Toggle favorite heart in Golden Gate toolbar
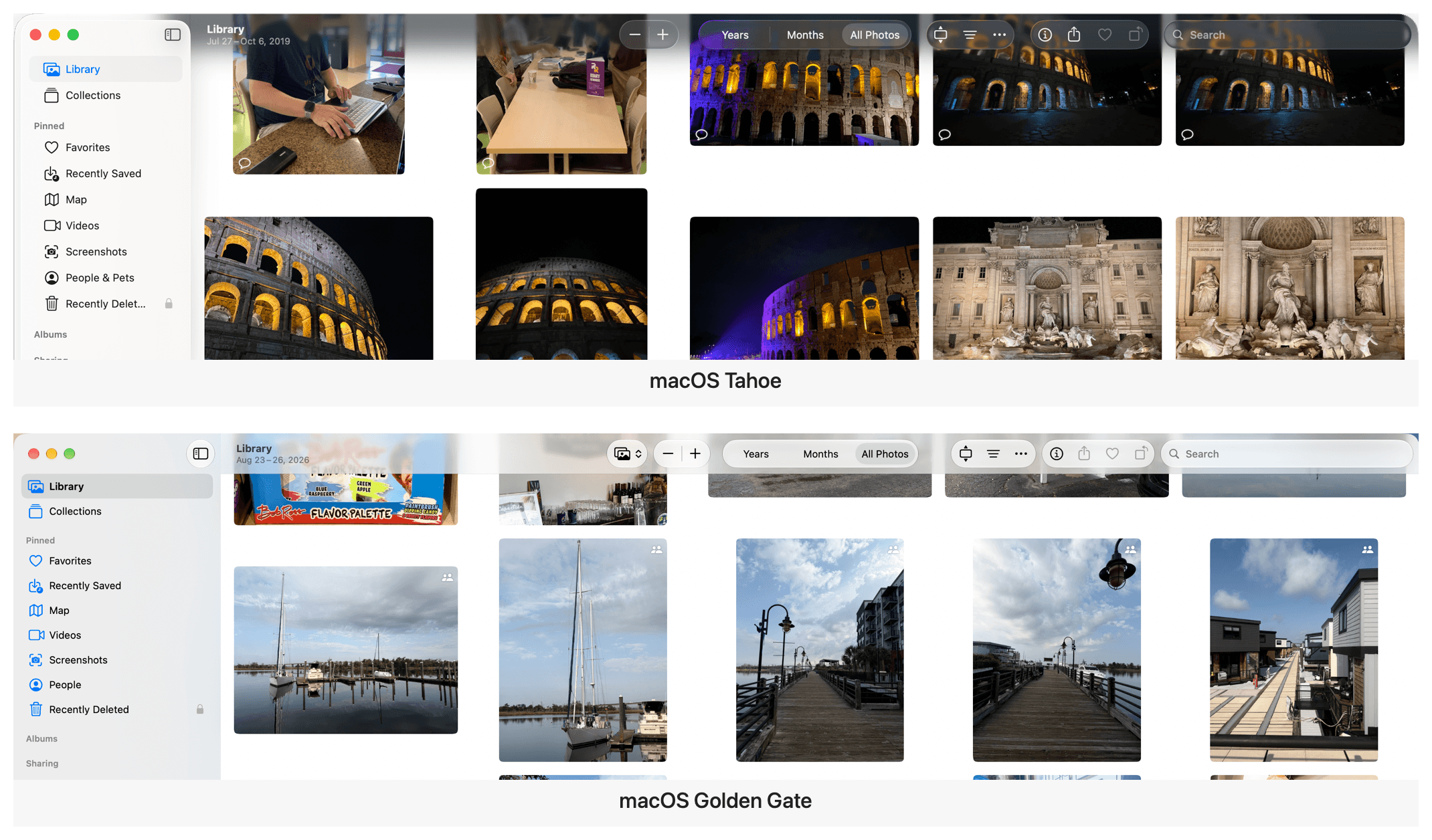The height and width of the screenshot is (840, 1432). pyautogui.click(x=1112, y=454)
